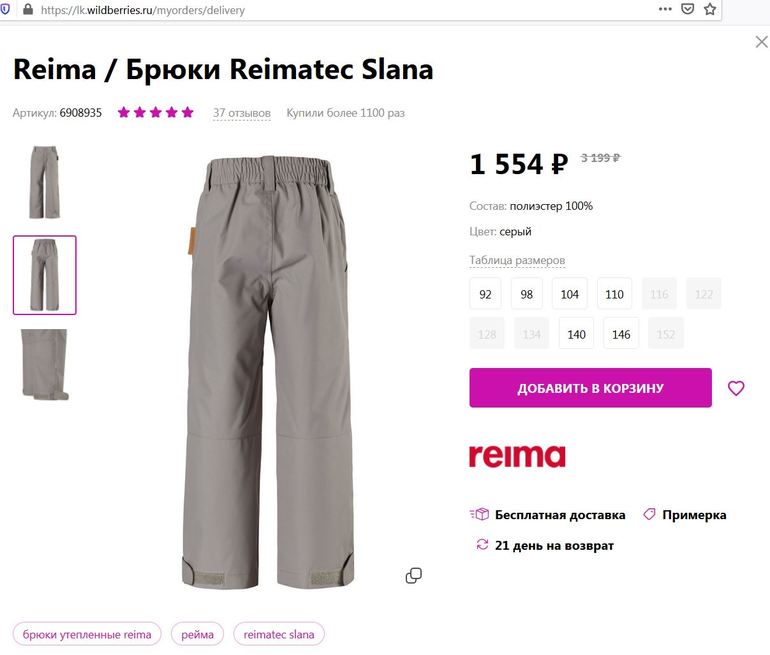Close the product popup with the X
Image resolution: width=770 pixels, height=655 pixels.
coord(761,42)
